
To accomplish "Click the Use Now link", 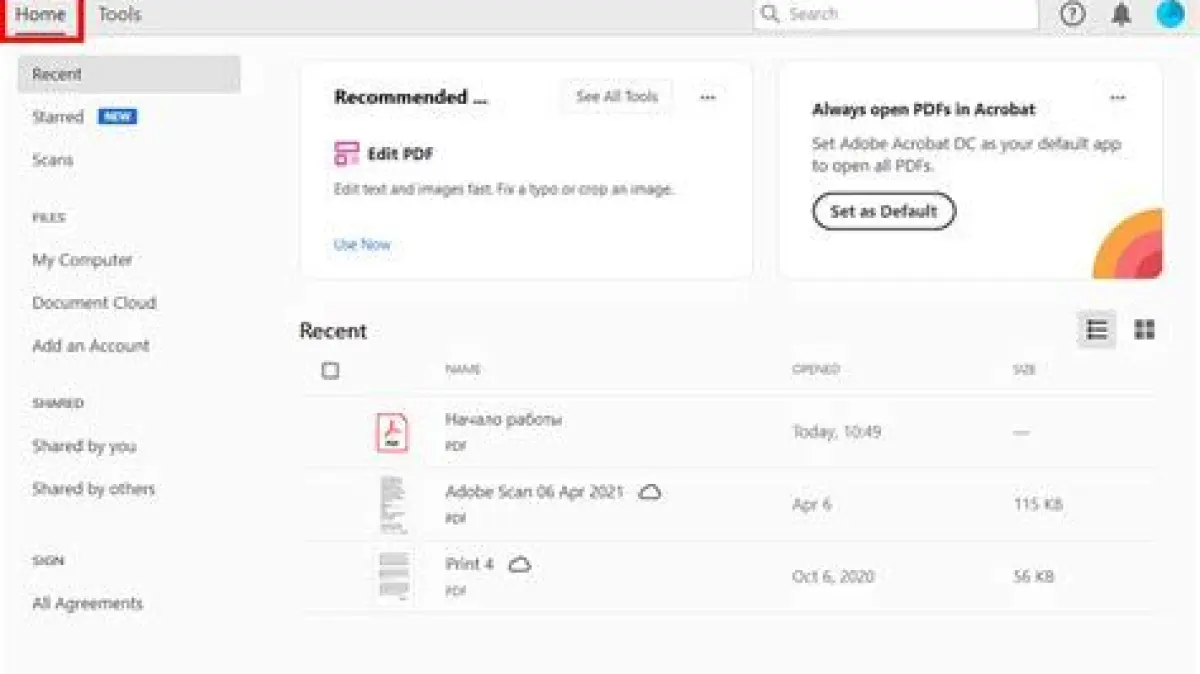I will click(x=362, y=244).
